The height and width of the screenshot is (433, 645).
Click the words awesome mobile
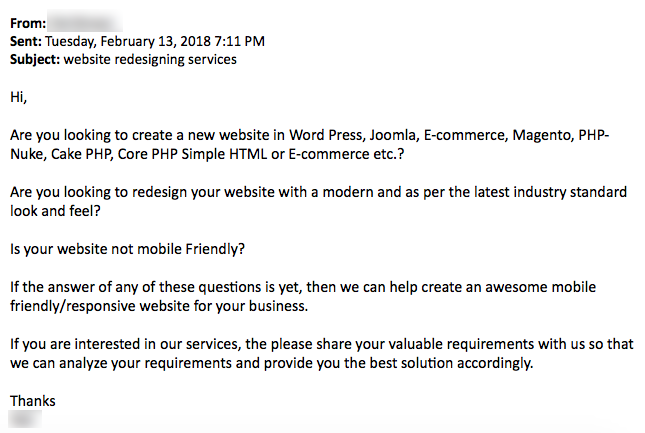(541, 287)
